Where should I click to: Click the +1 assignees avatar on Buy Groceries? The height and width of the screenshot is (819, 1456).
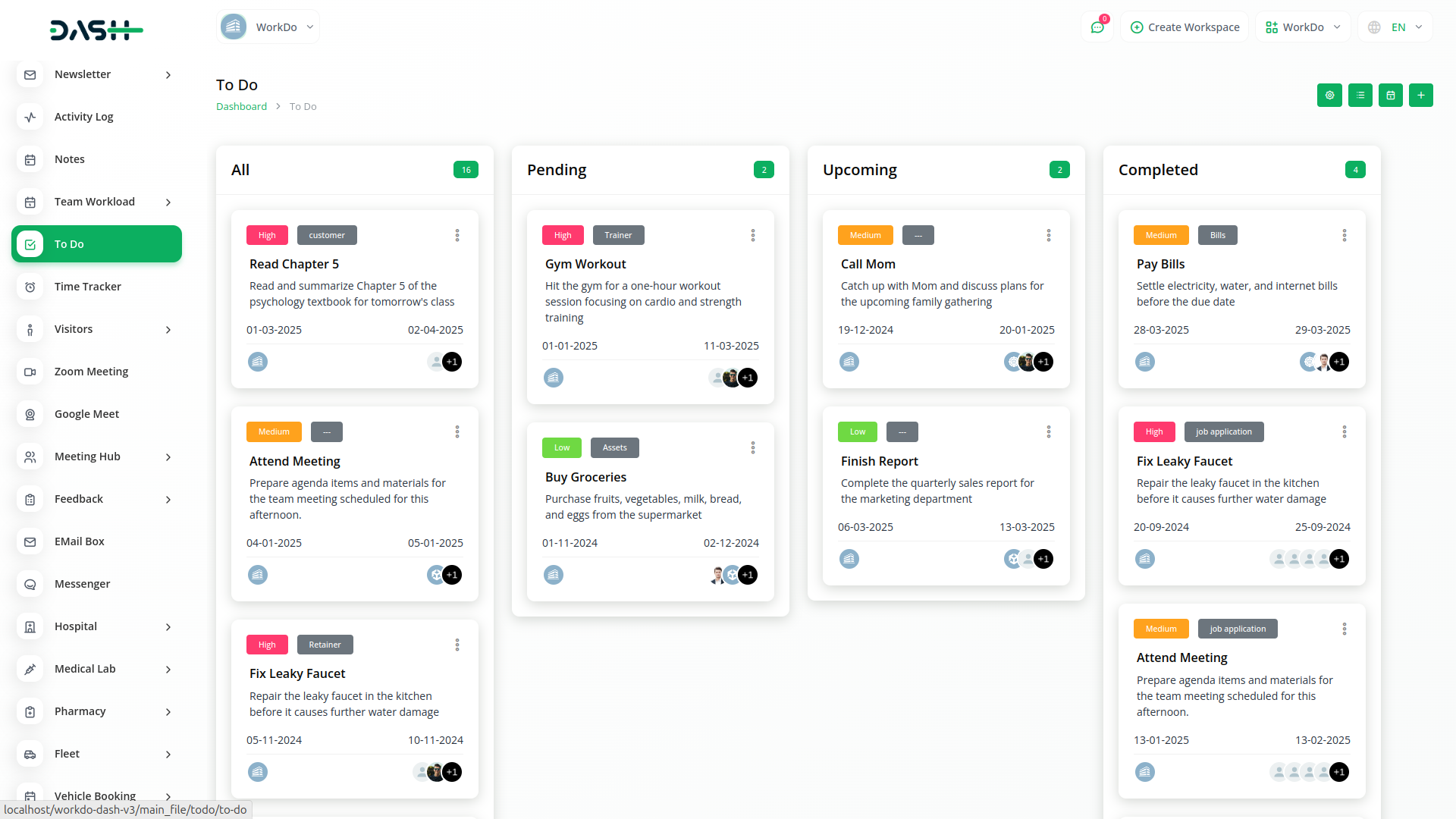pos(748,575)
